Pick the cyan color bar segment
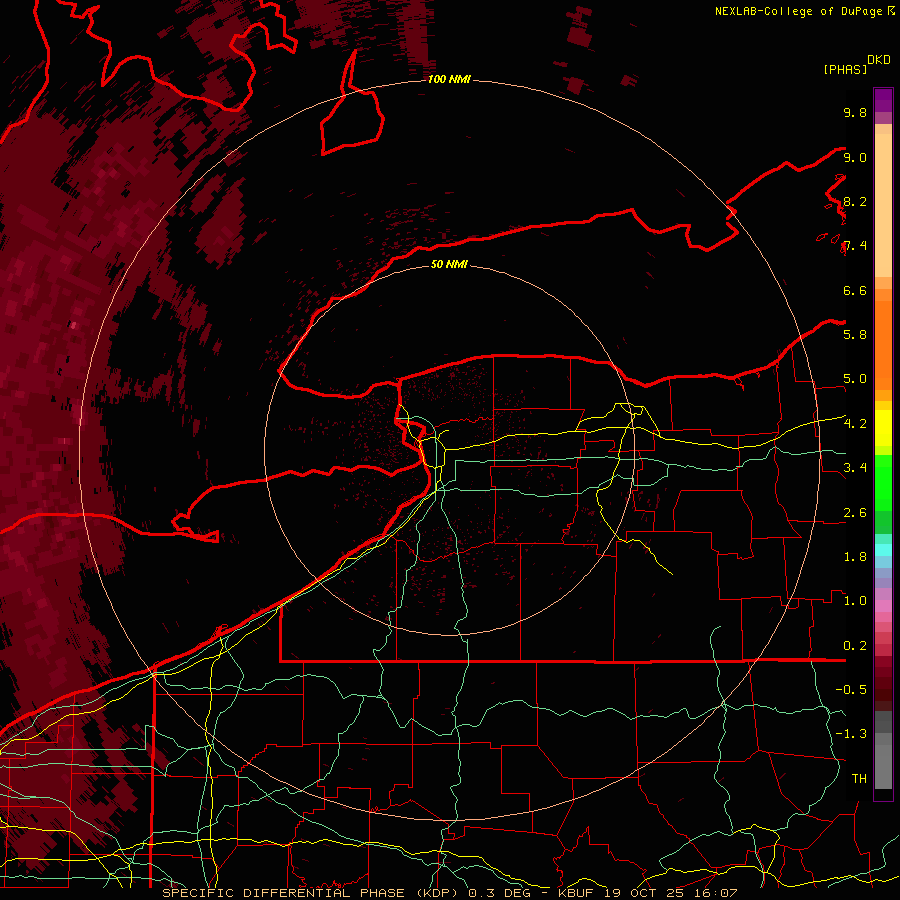The image size is (900, 900). coord(883,549)
